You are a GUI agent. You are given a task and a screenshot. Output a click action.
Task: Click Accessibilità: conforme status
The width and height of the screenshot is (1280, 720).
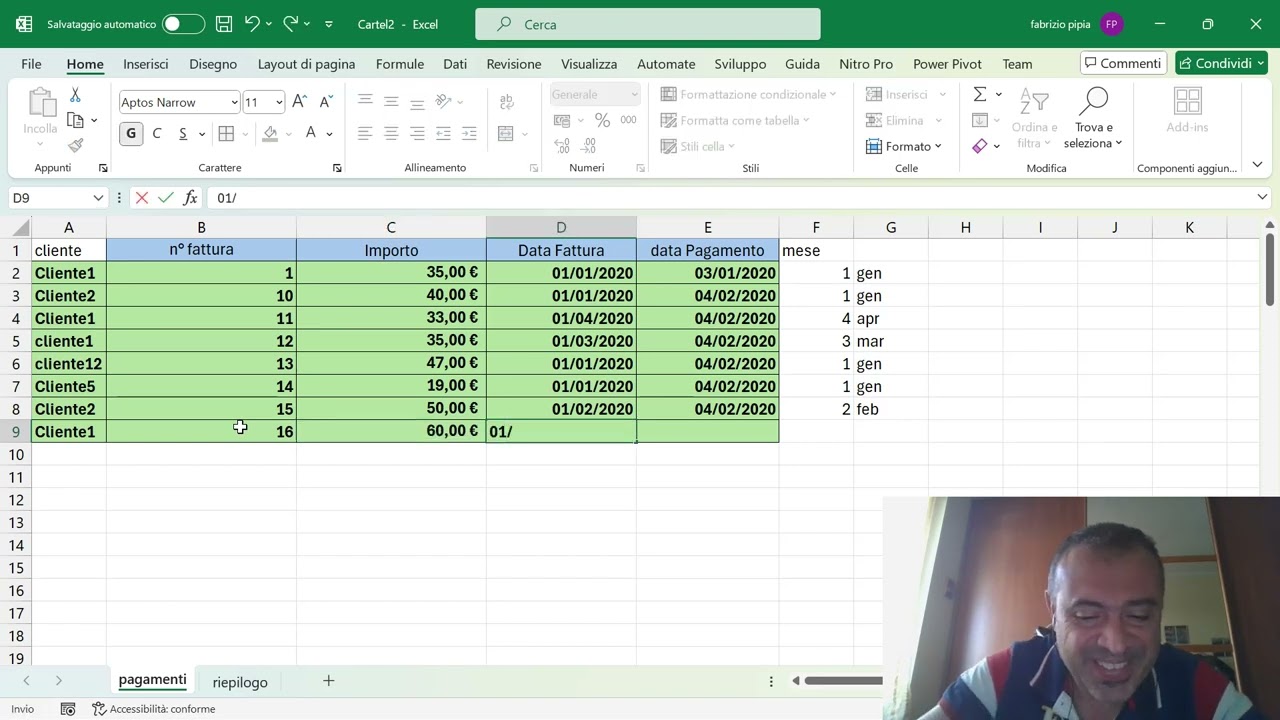[x=154, y=709]
